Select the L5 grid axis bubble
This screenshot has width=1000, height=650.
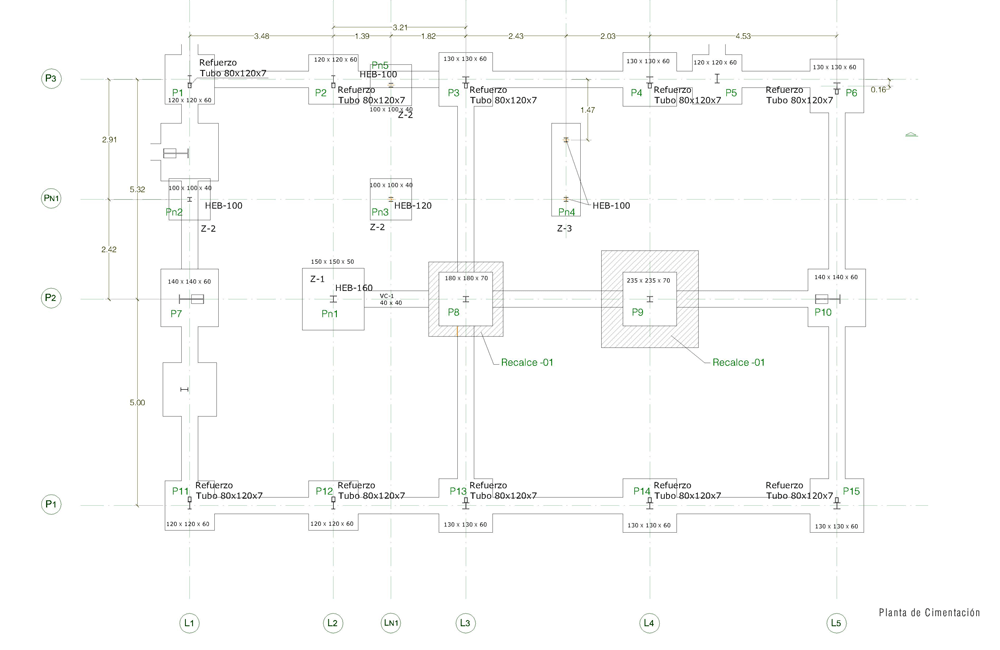click(x=836, y=622)
